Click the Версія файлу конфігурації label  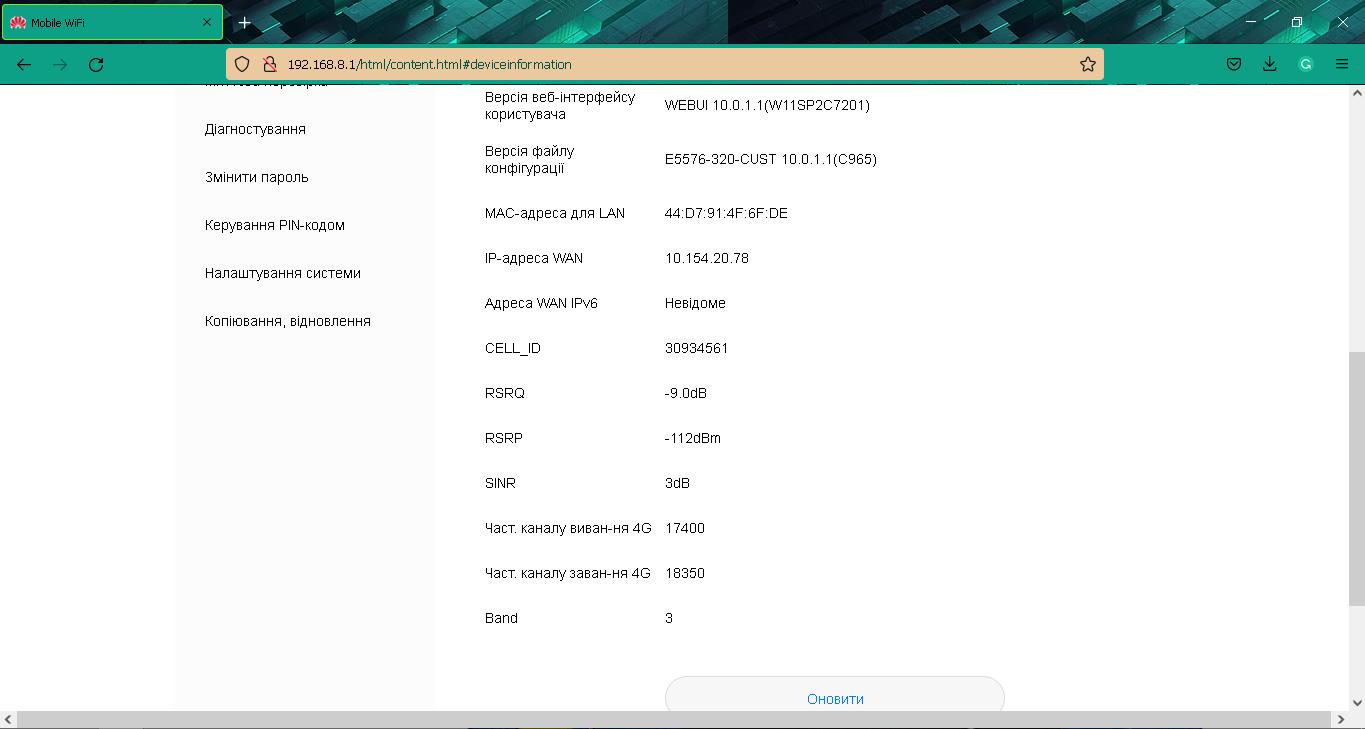coord(530,159)
